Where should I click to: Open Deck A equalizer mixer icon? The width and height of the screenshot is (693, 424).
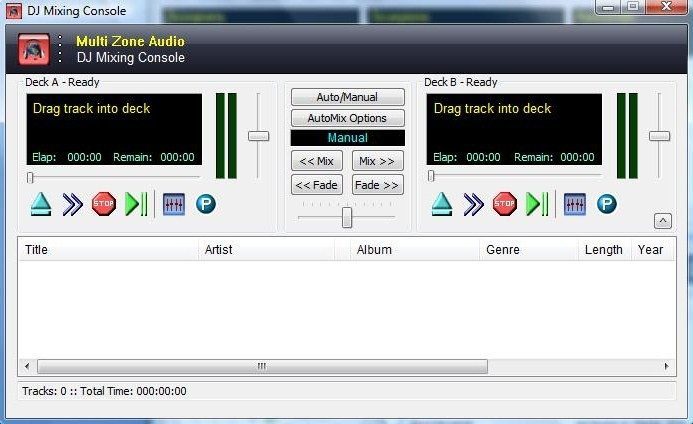[x=174, y=204]
